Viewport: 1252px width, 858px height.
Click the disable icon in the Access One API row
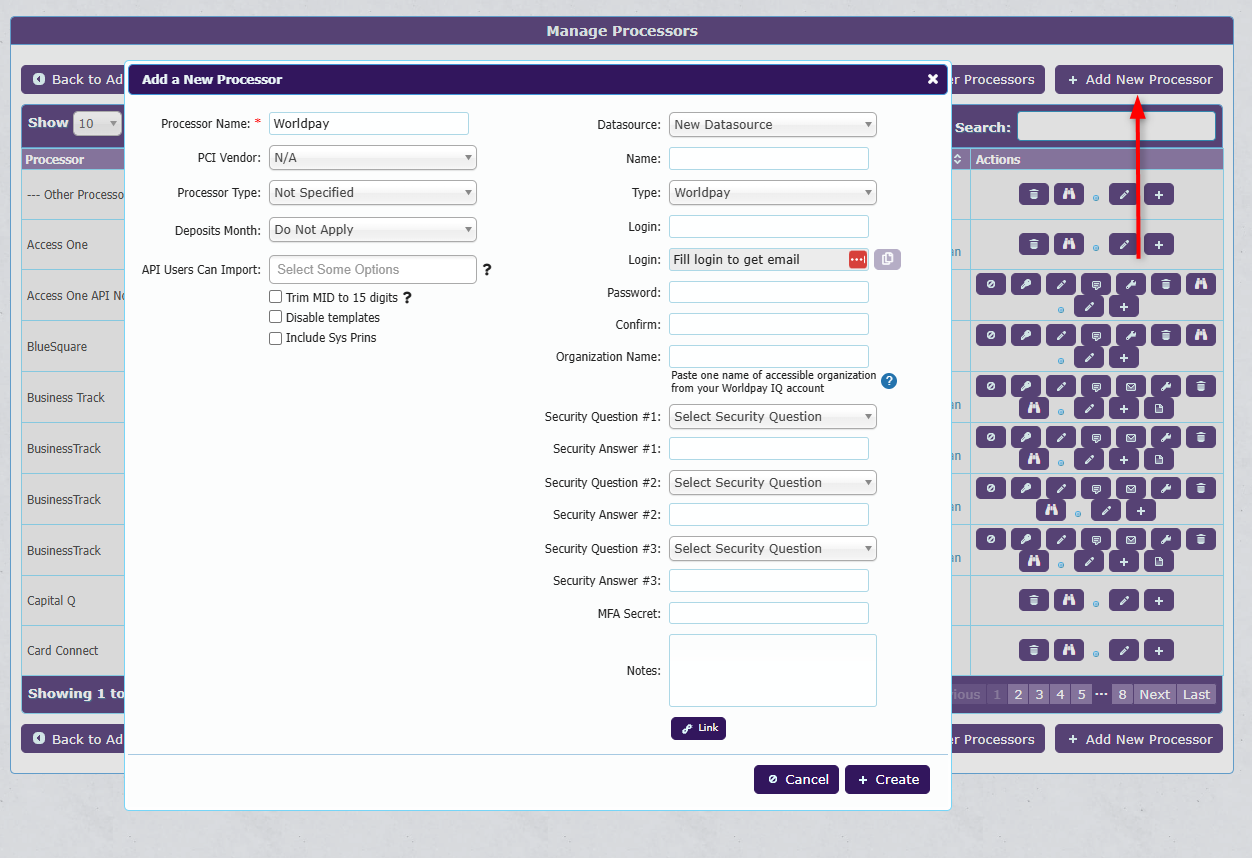pyautogui.click(x=991, y=284)
